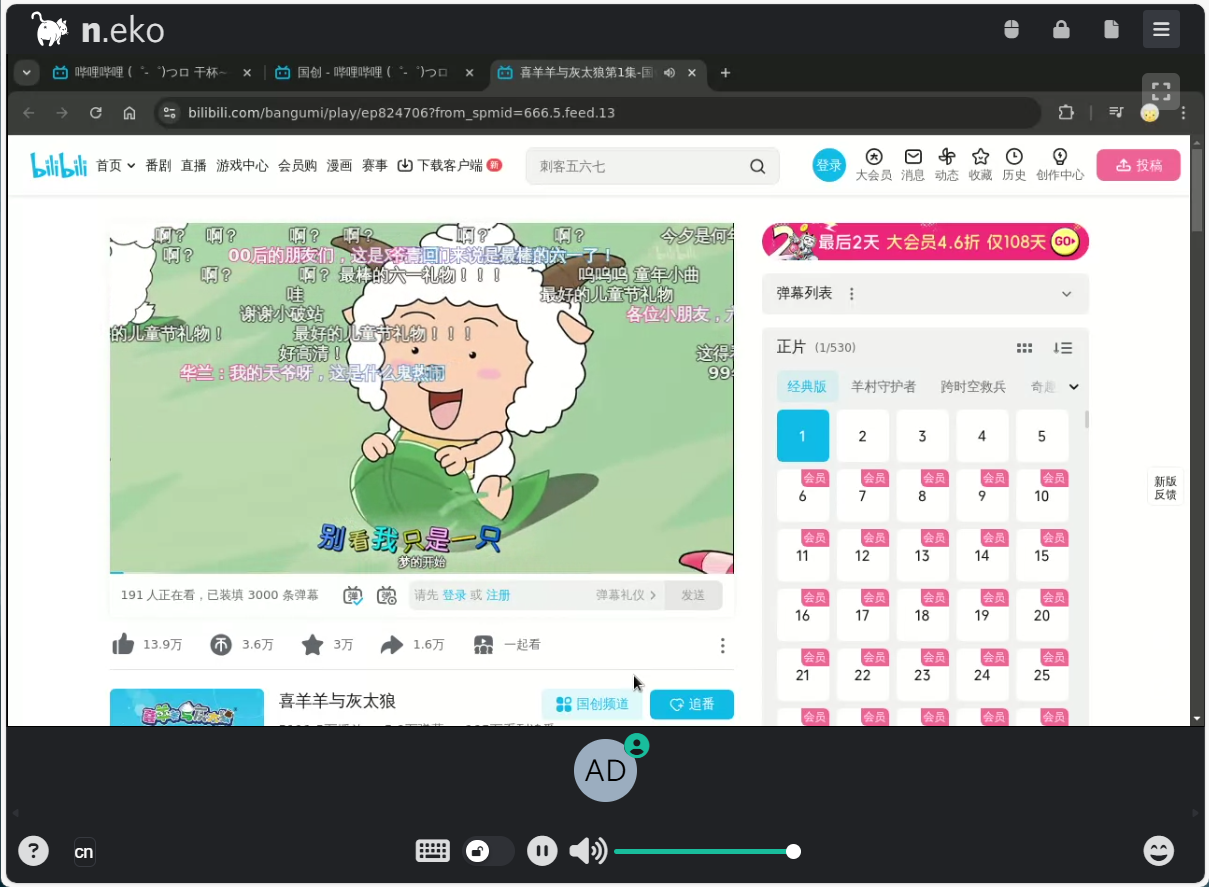Expand the 首页 dropdown menu
The image size is (1209, 887).
click(x=115, y=166)
